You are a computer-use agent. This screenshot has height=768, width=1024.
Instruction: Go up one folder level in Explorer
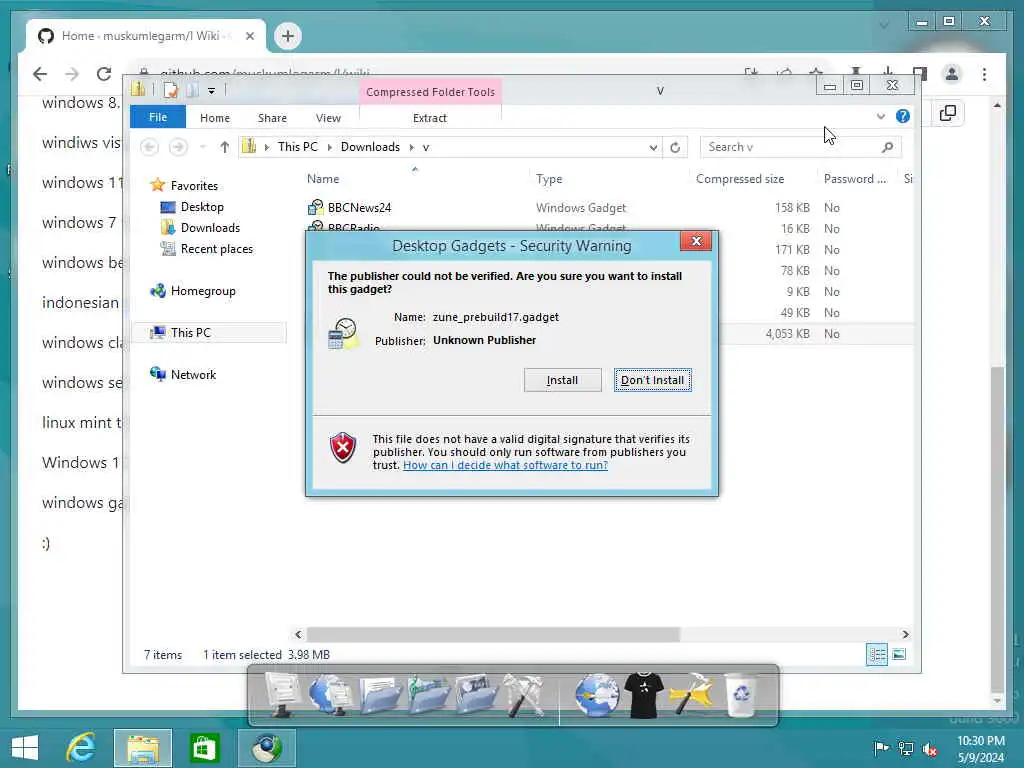coord(225,147)
